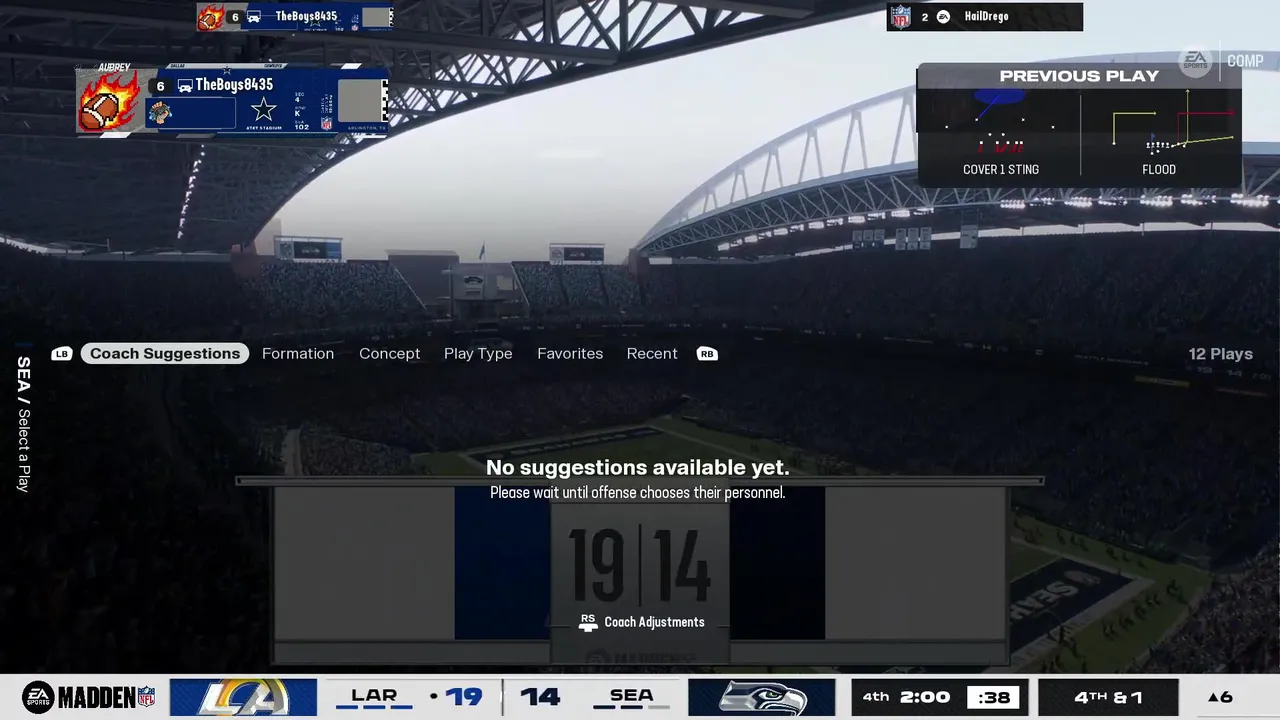Click the 12 Plays counter
The width and height of the screenshot is (1280, 720).
[1220, 354]
